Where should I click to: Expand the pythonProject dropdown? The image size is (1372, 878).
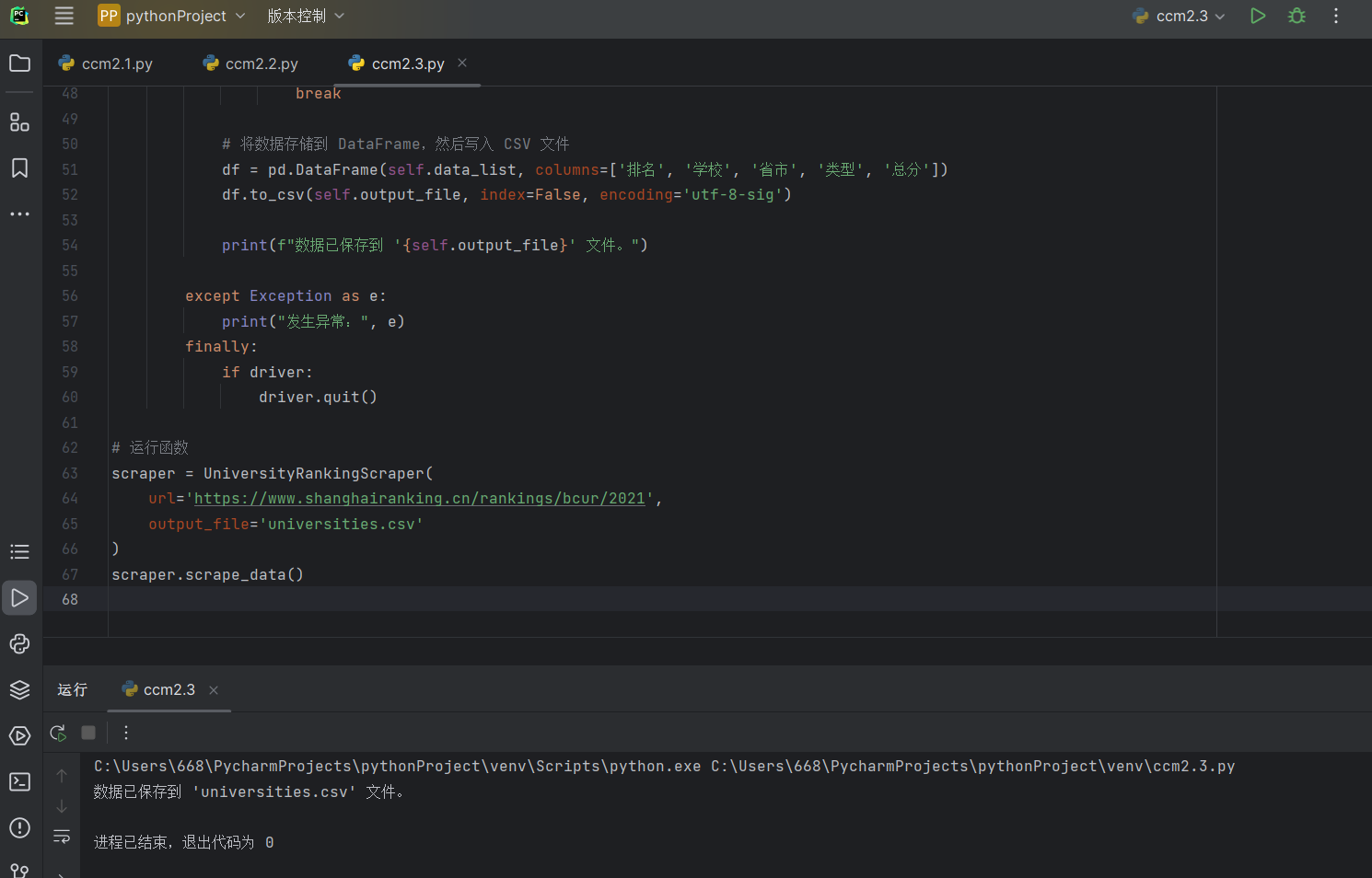coord(173,16)
